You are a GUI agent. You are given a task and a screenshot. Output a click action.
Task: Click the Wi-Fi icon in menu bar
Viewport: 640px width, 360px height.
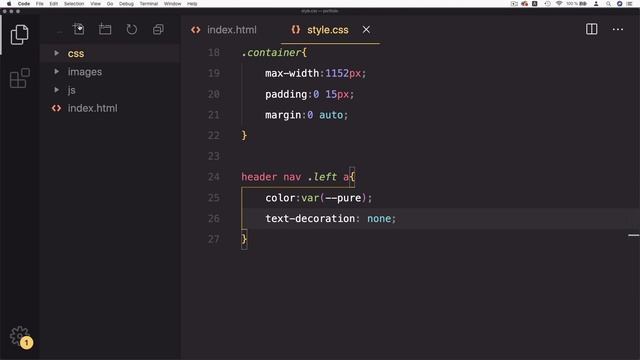pos(559,4)
